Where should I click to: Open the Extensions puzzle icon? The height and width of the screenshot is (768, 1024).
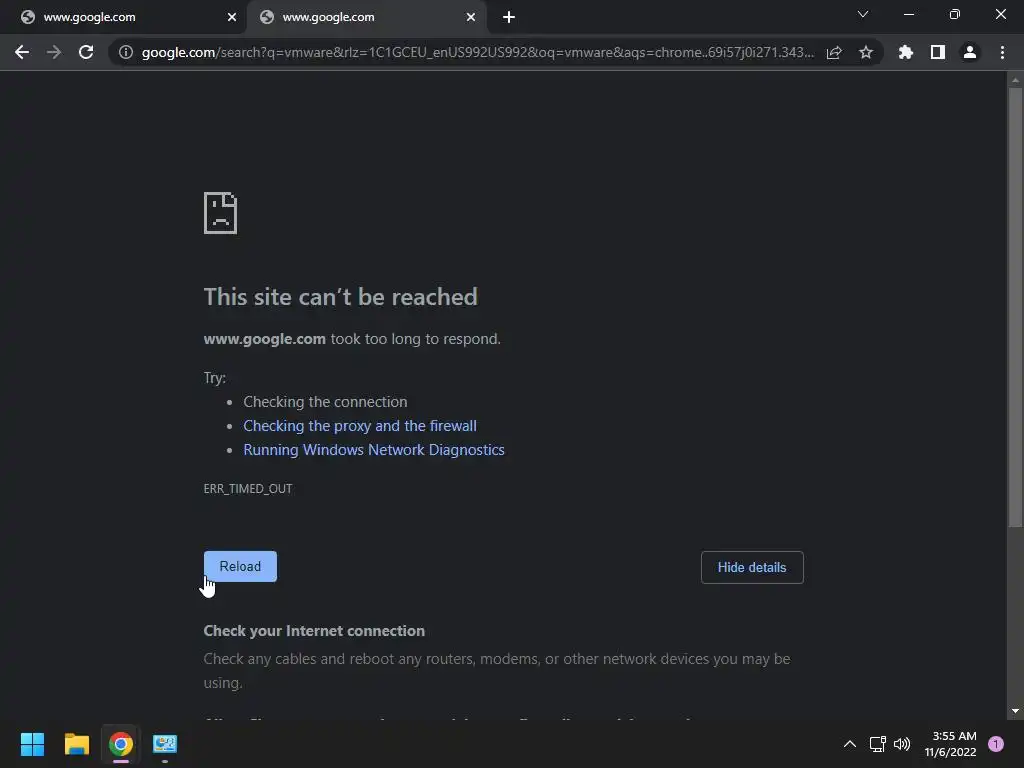click(905, 52)
